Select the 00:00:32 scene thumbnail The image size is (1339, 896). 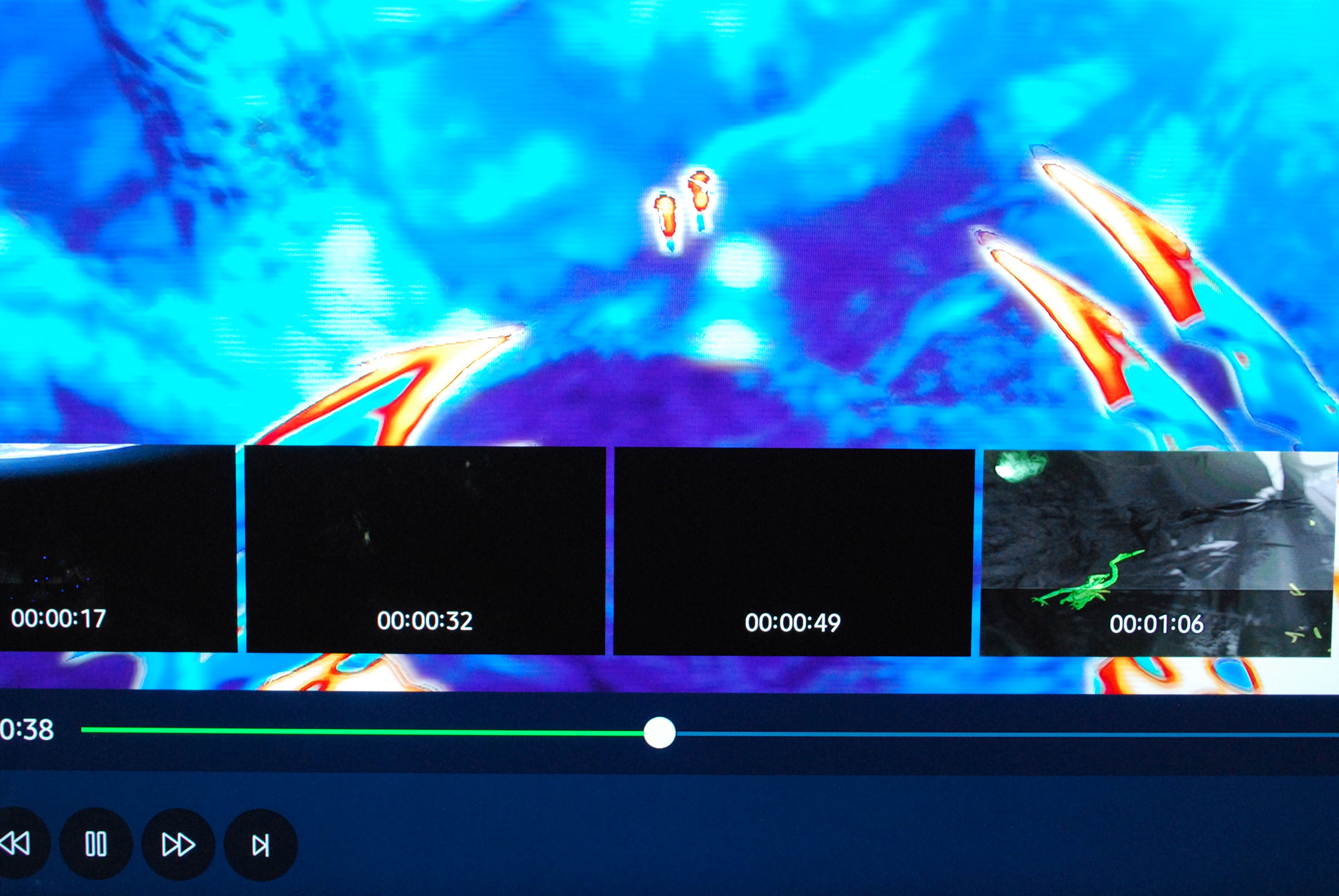pos(425,550)
